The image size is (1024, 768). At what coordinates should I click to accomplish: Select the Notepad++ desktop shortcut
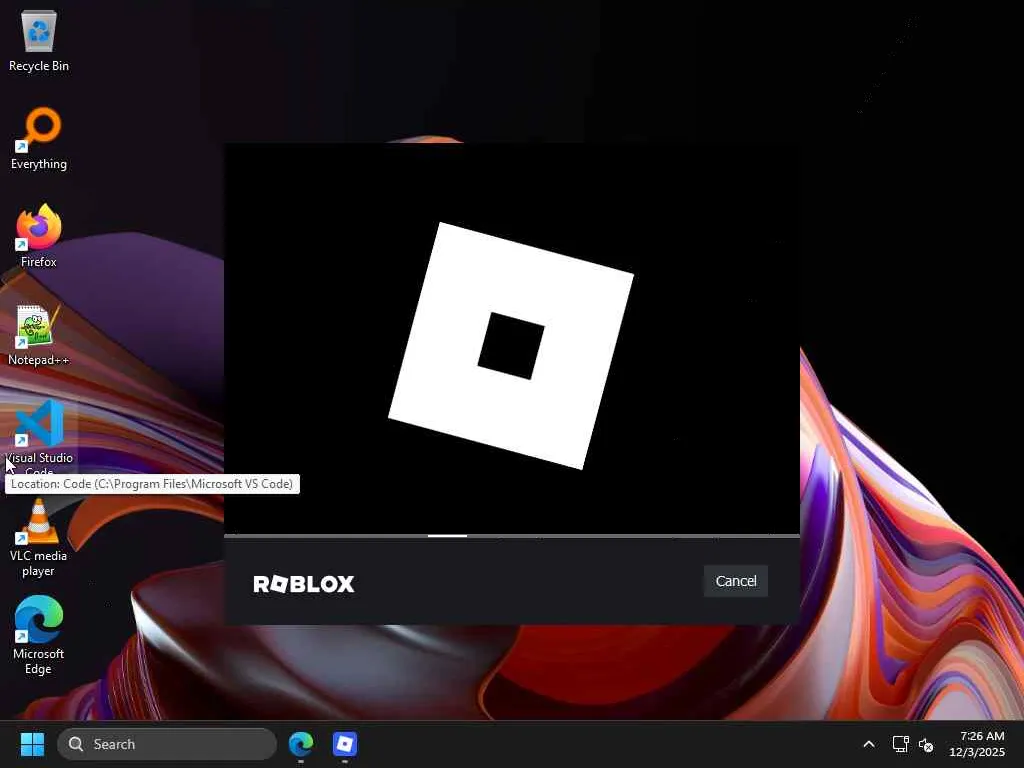[x=39, y=334]
